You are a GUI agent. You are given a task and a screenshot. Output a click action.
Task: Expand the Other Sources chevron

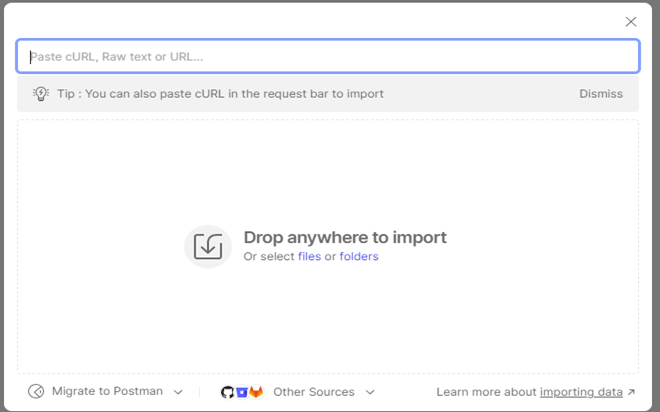pyautogui.click(x=370, y=393)
